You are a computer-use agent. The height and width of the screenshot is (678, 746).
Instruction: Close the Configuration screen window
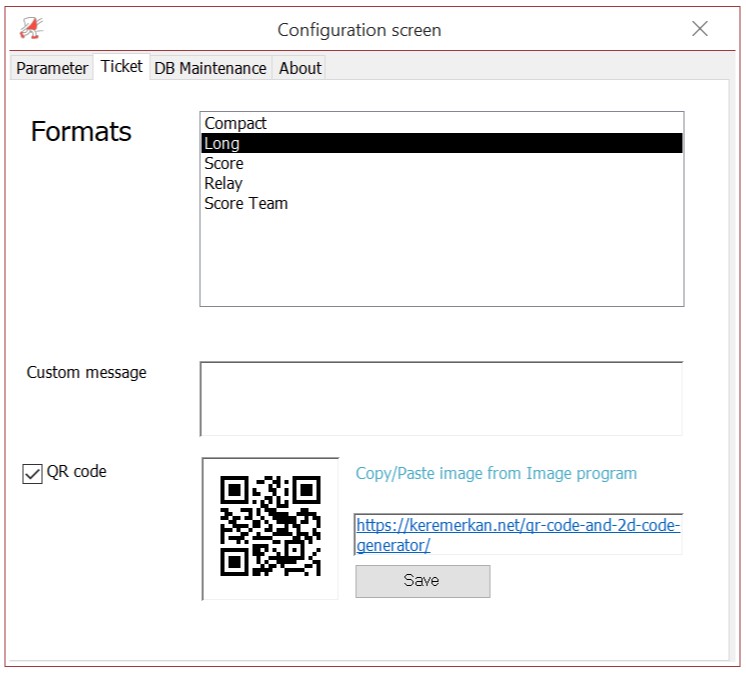click(699, 29)
